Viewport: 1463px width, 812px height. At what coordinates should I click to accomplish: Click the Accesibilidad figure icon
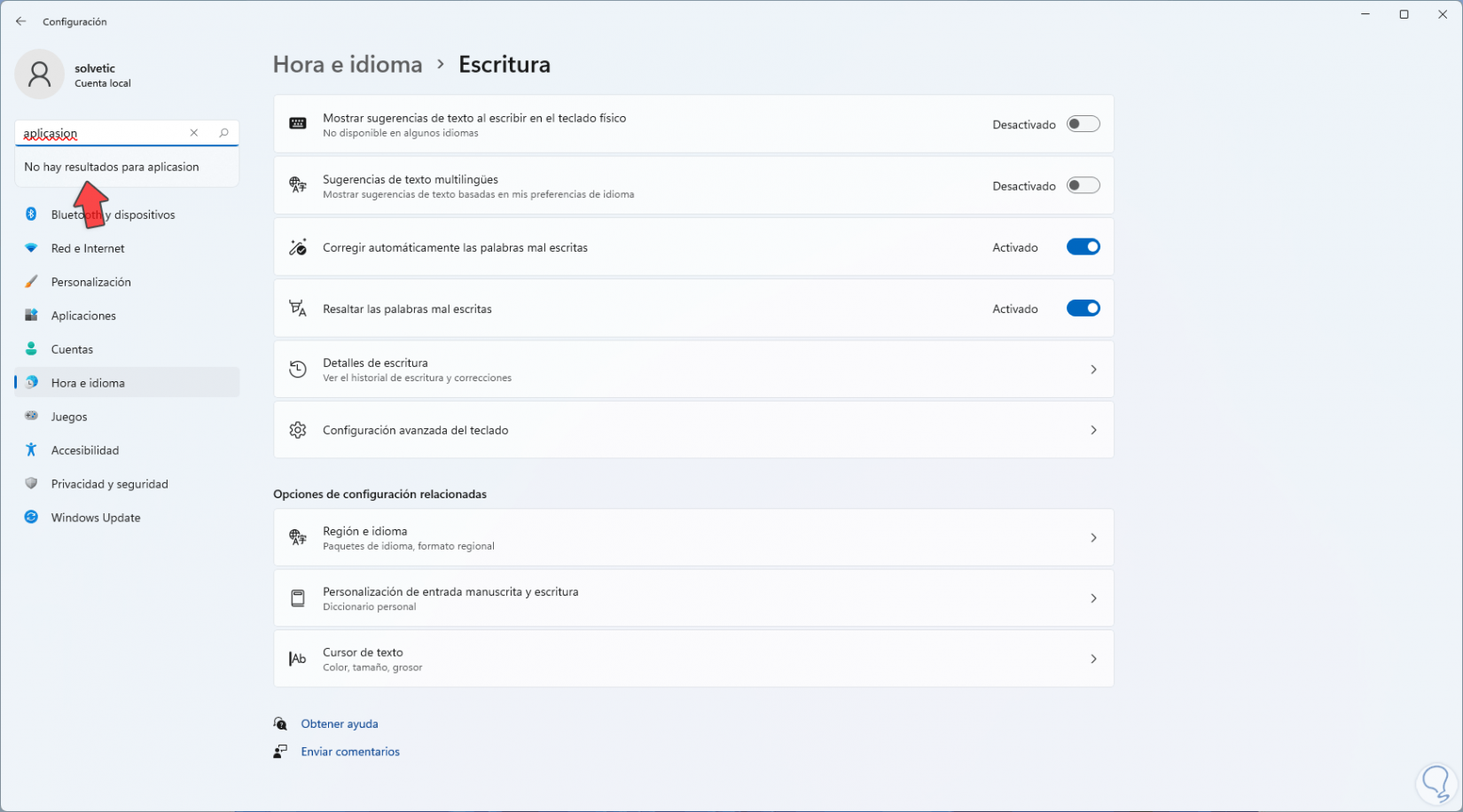pyautogui.click(x=31, y=450)
